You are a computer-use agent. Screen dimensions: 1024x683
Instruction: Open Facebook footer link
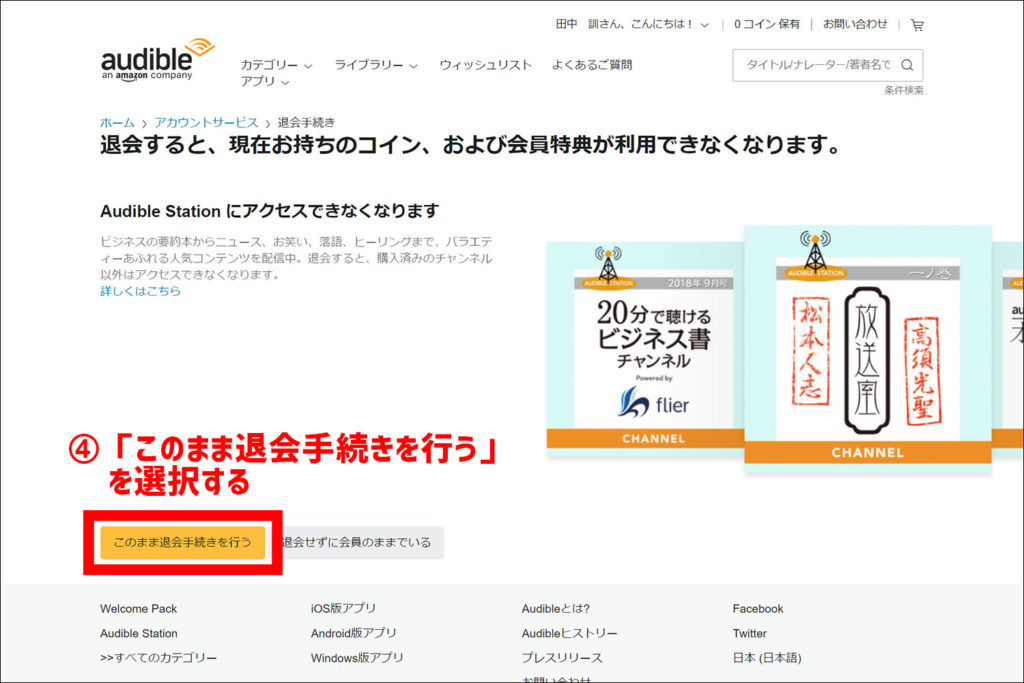coord(758,609)
